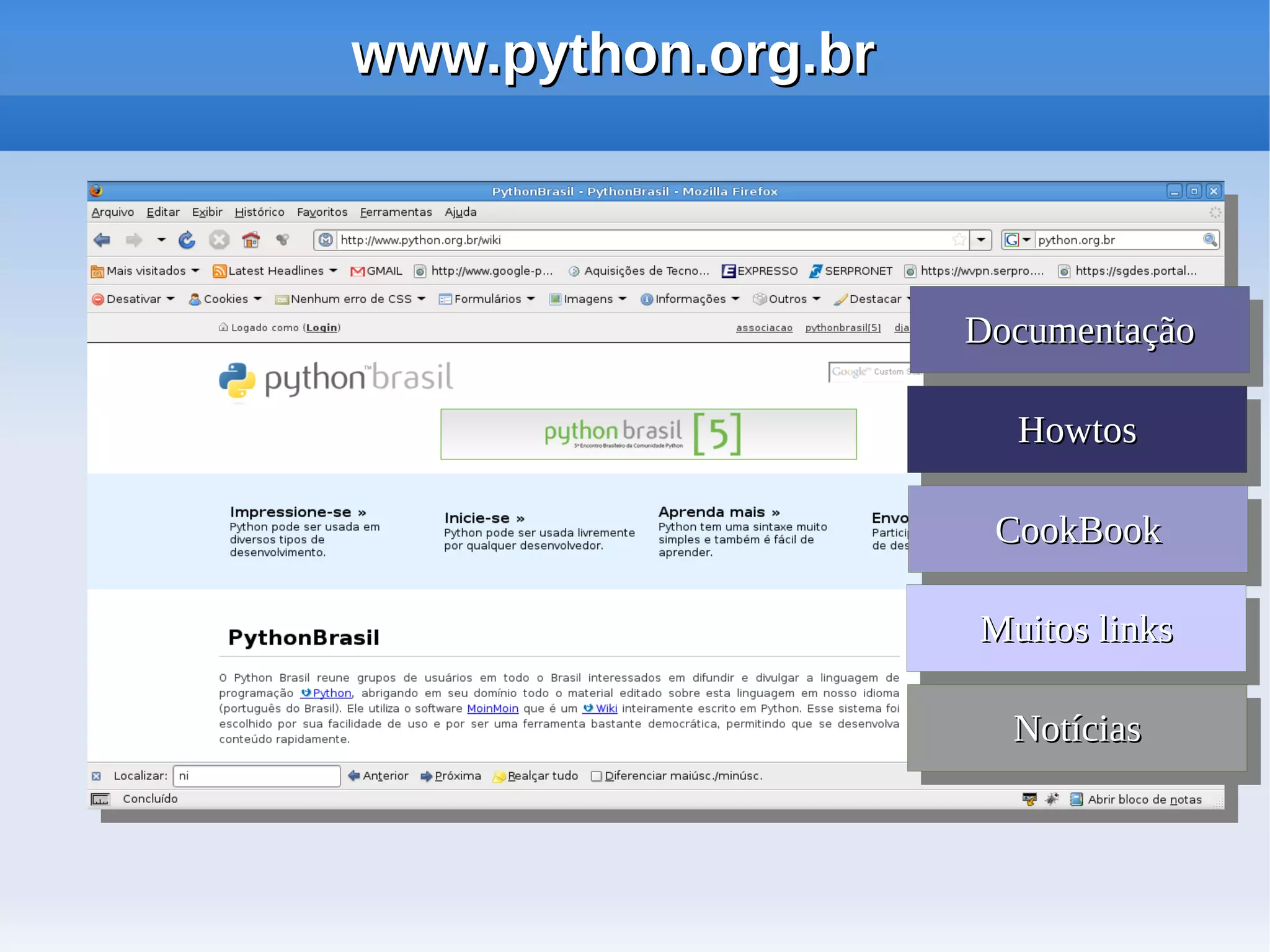Open the http://www.google-p... bookmark

(484, 271)
